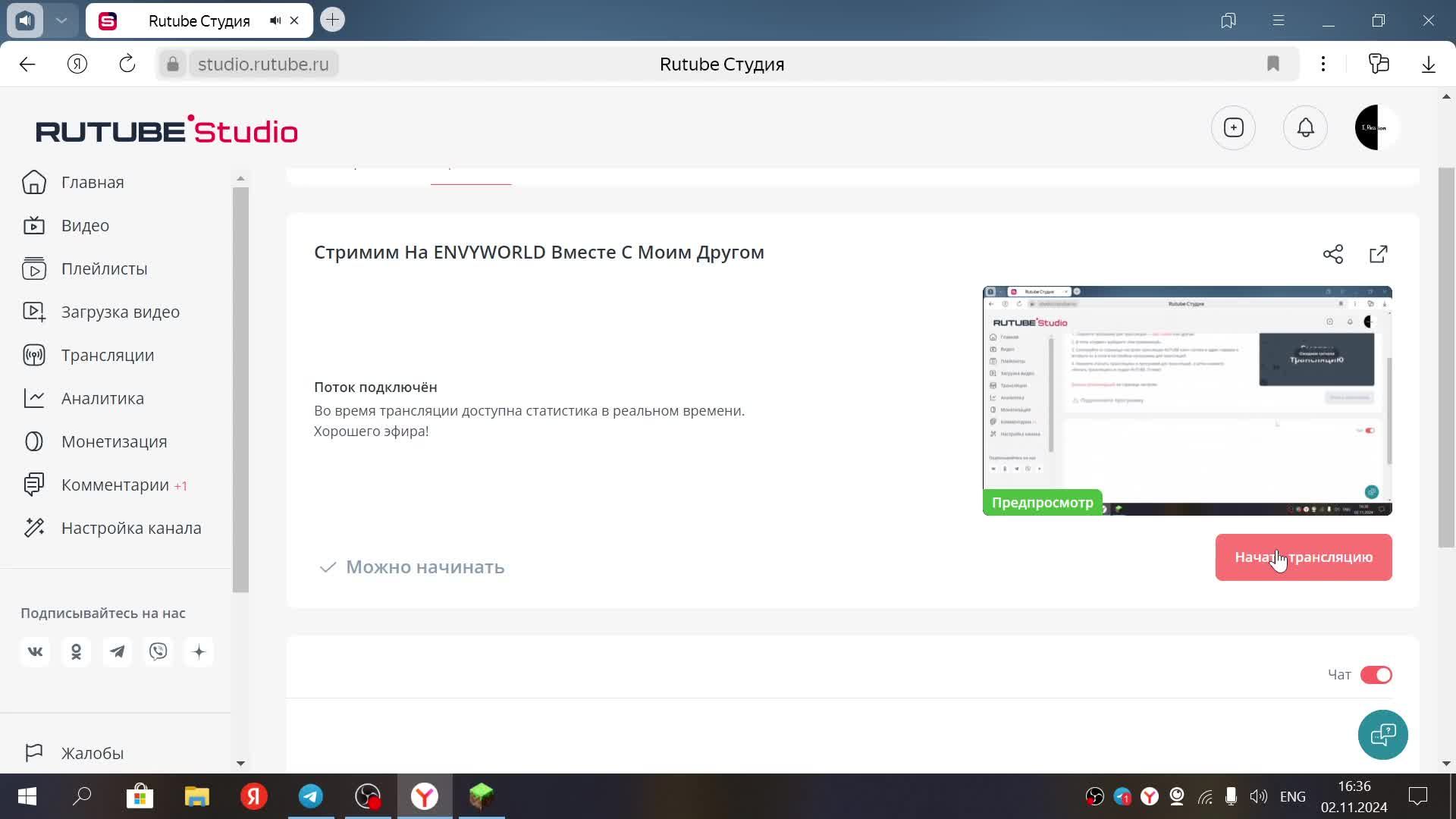Screen dimensions: 1456x819
Task: Click the Комментарии +1 badge
Action: (x=180, y=486)
